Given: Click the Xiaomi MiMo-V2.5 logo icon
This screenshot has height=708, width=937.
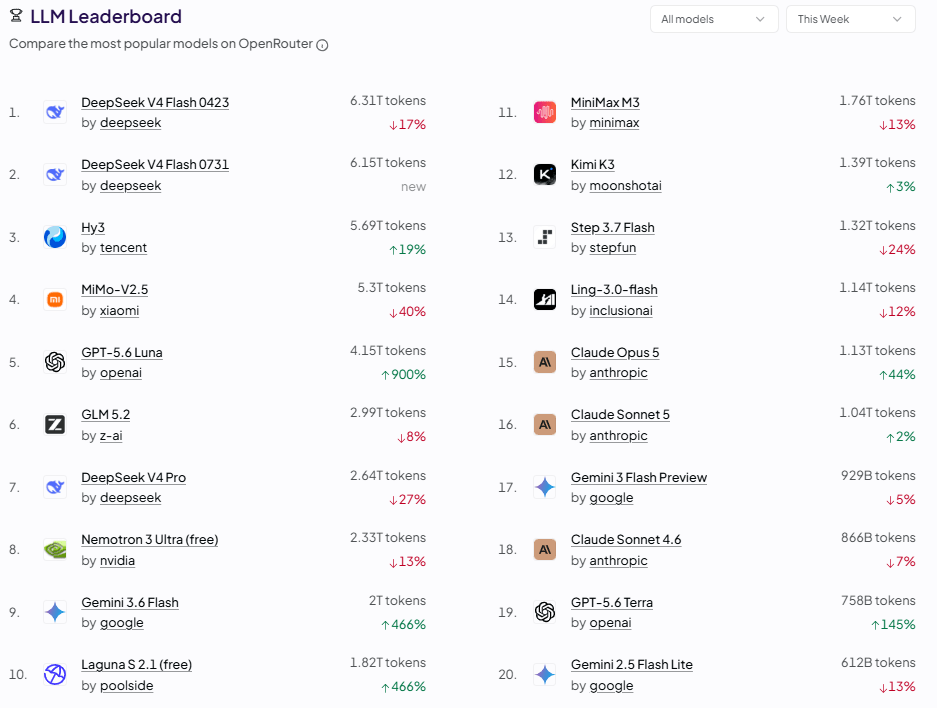Looking at the screenshot, I should point(55,299).
